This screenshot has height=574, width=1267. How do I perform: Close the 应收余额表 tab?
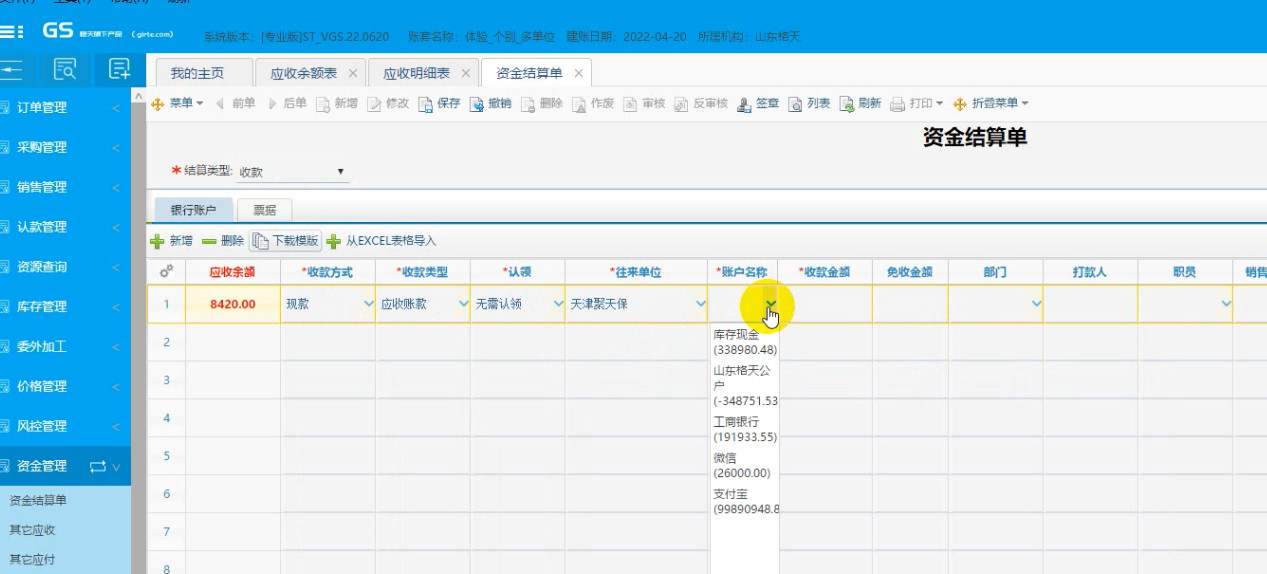coord(352,74)
